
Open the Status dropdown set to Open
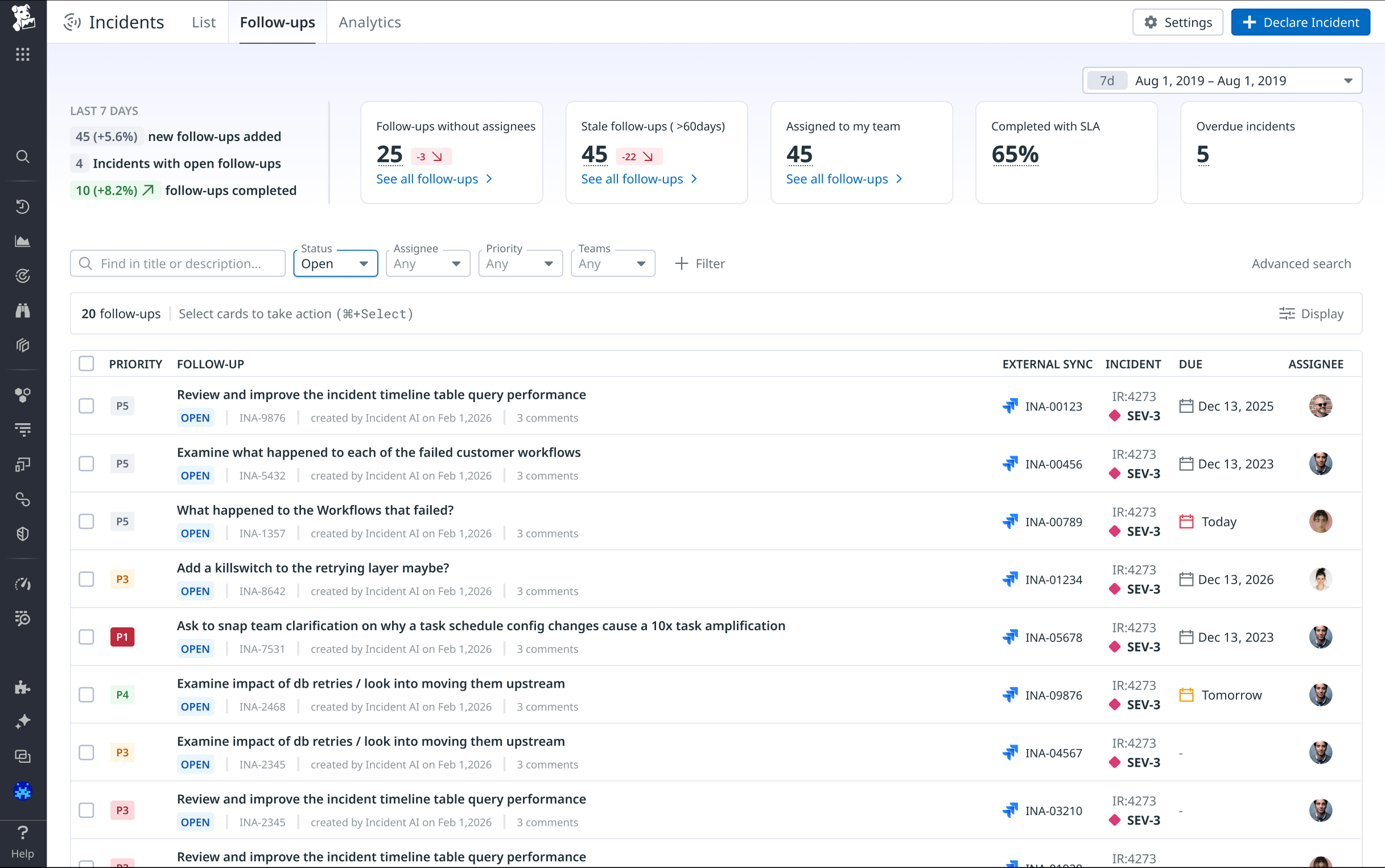(x=335, y=263)
